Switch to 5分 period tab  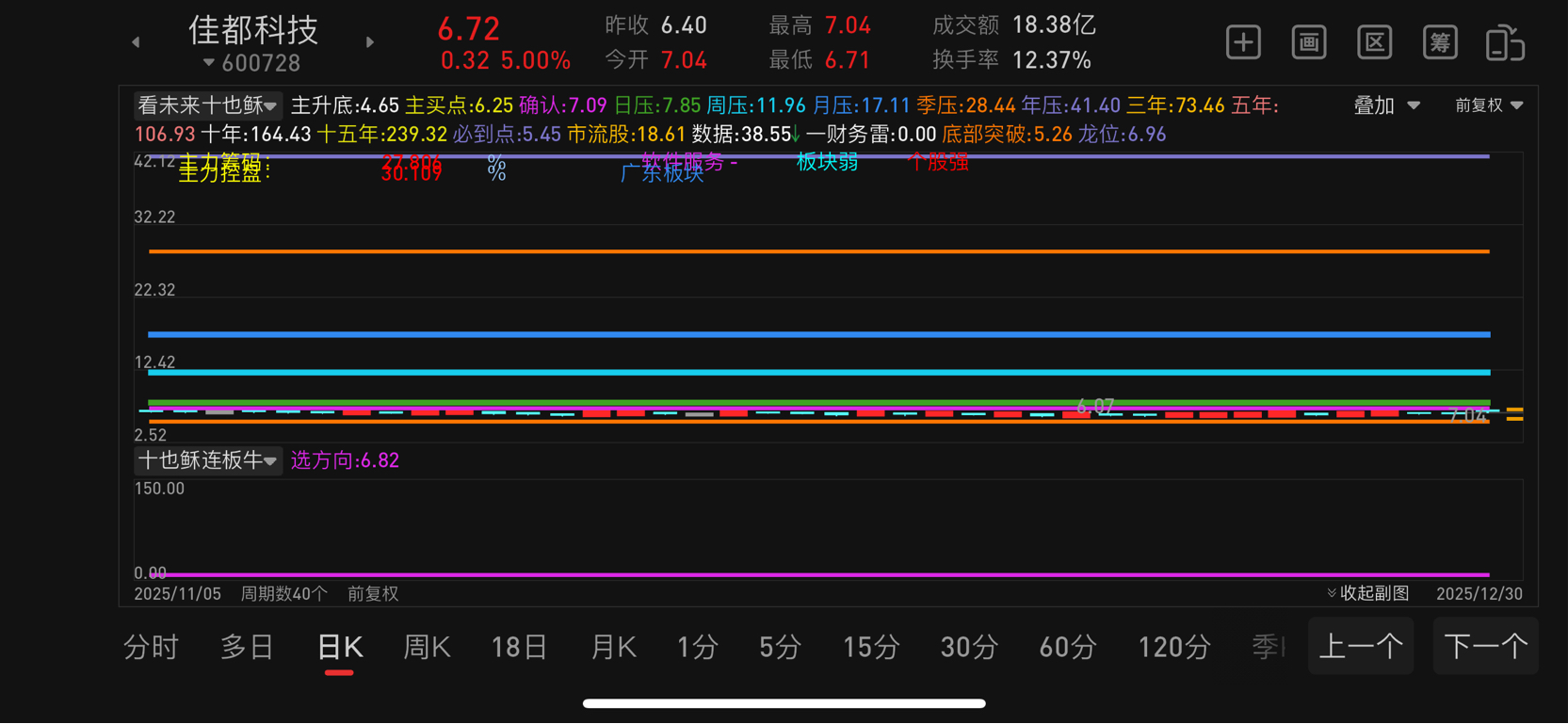(781, 648)
